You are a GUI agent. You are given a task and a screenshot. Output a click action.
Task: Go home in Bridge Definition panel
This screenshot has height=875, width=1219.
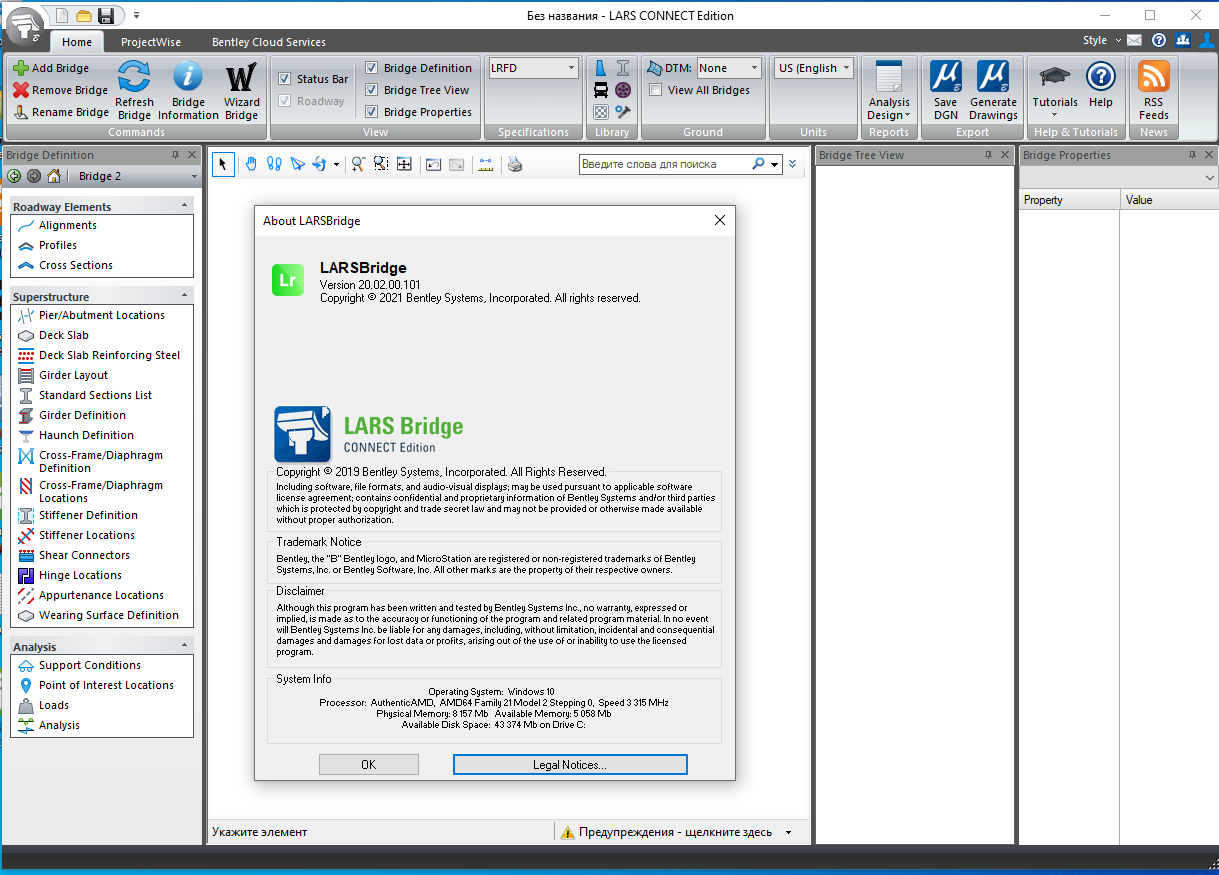tap(54, 176)
